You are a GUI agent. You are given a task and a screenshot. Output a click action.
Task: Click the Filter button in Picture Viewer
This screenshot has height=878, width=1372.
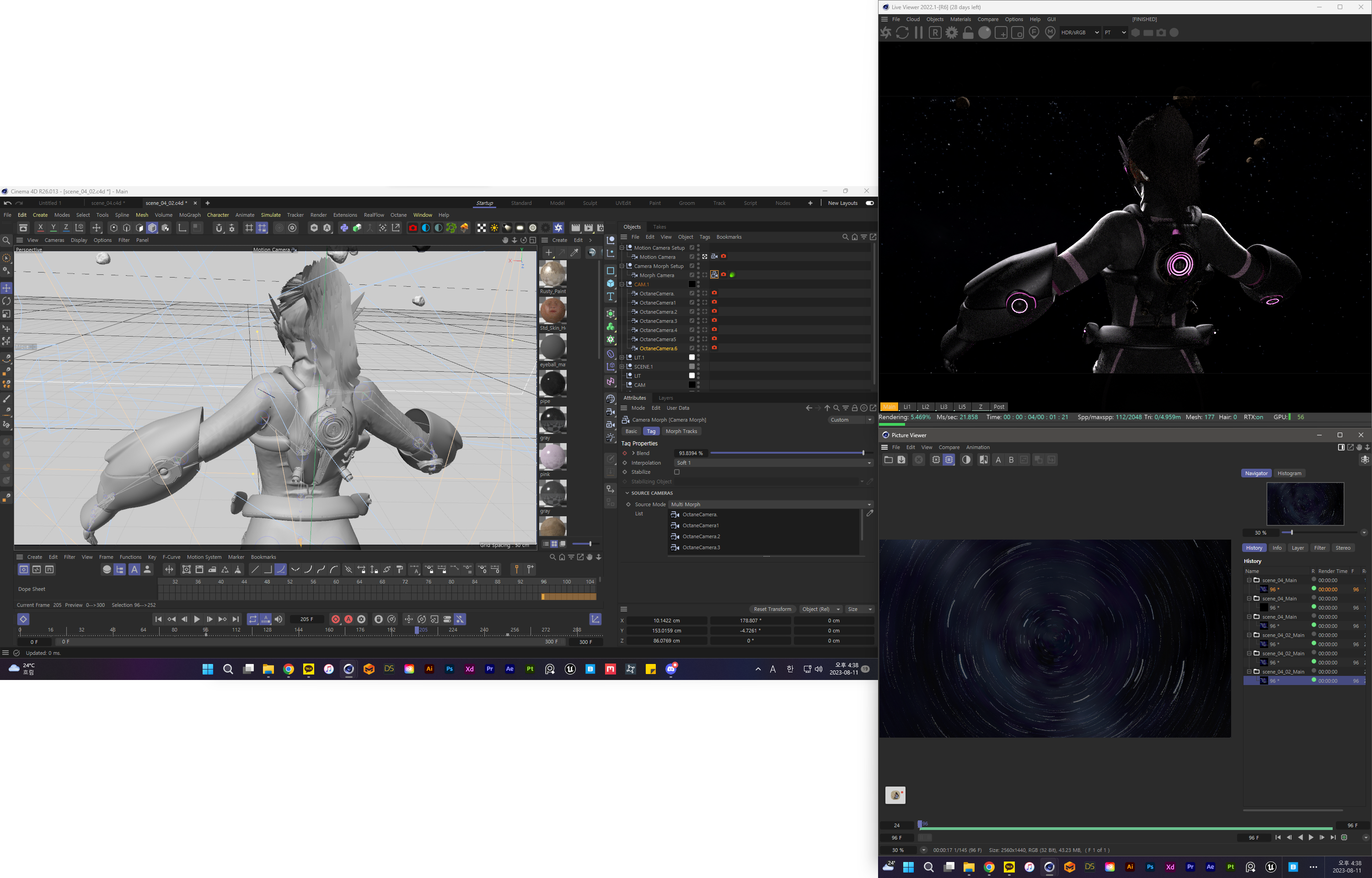(x=1319, y=548)
